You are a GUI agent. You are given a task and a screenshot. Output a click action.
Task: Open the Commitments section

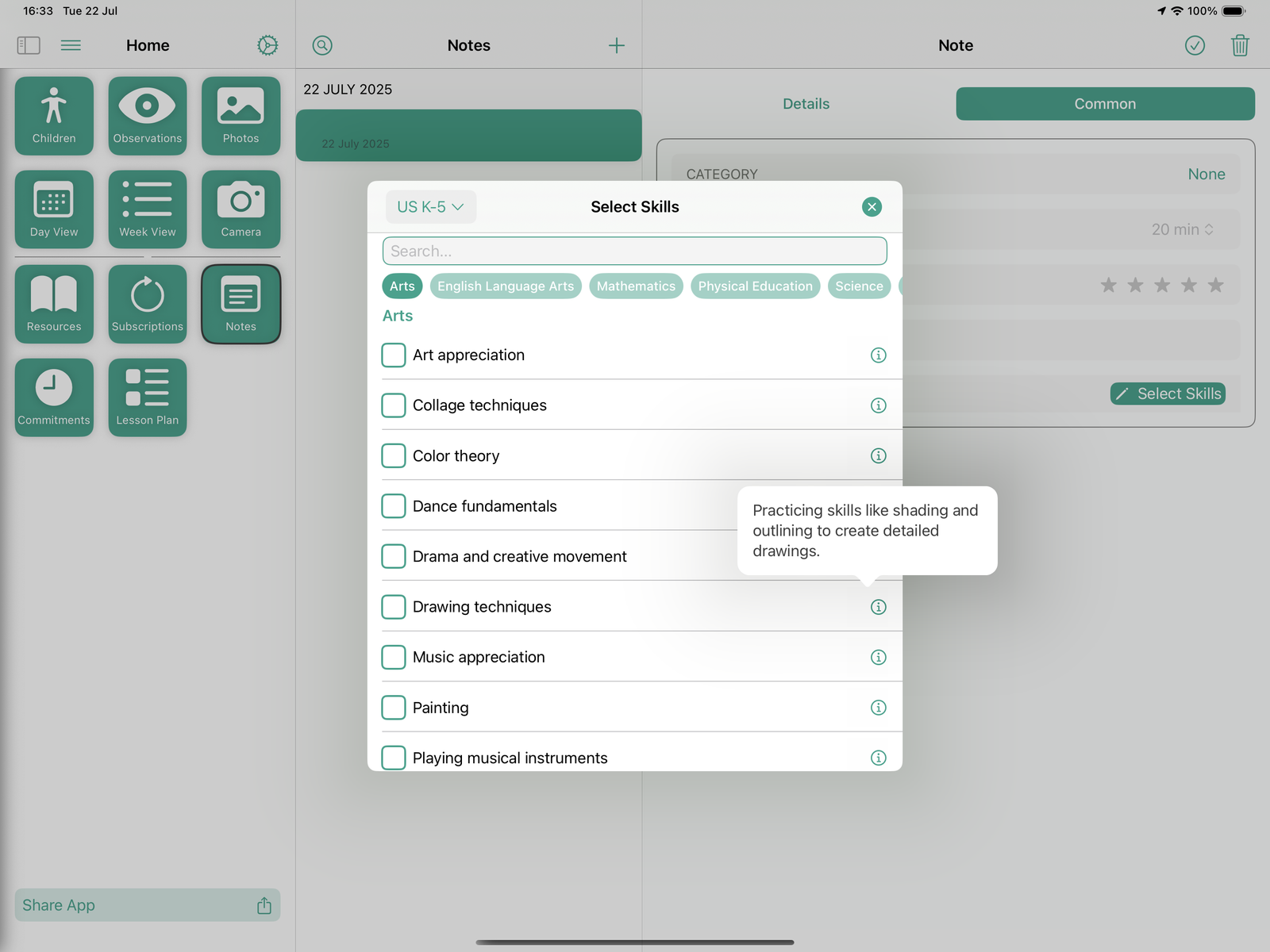pos(53,397)
